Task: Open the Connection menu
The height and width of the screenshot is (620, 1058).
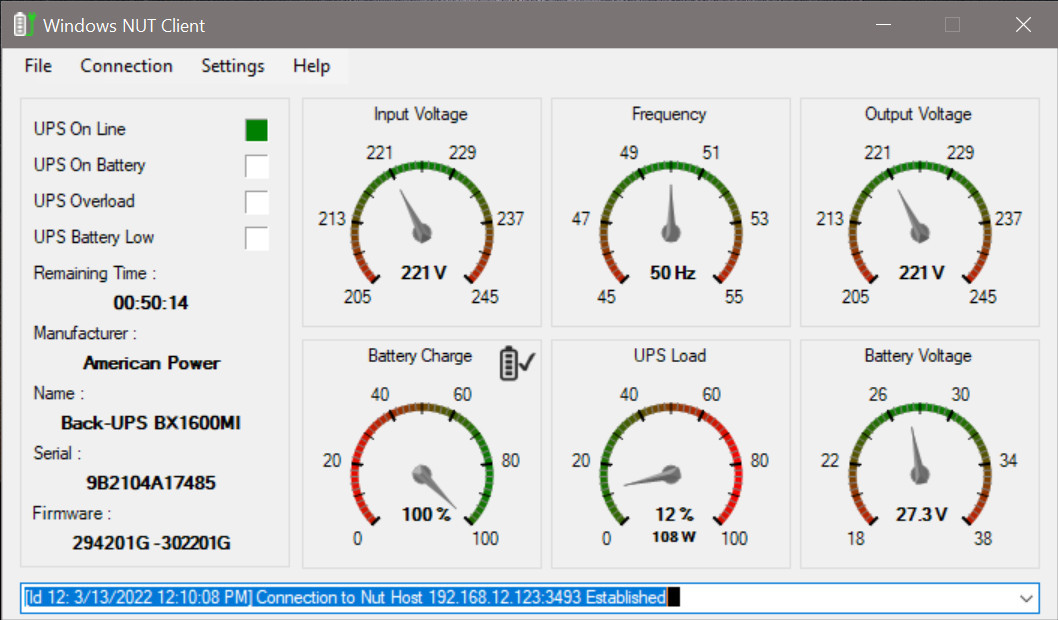Action: 126,66
